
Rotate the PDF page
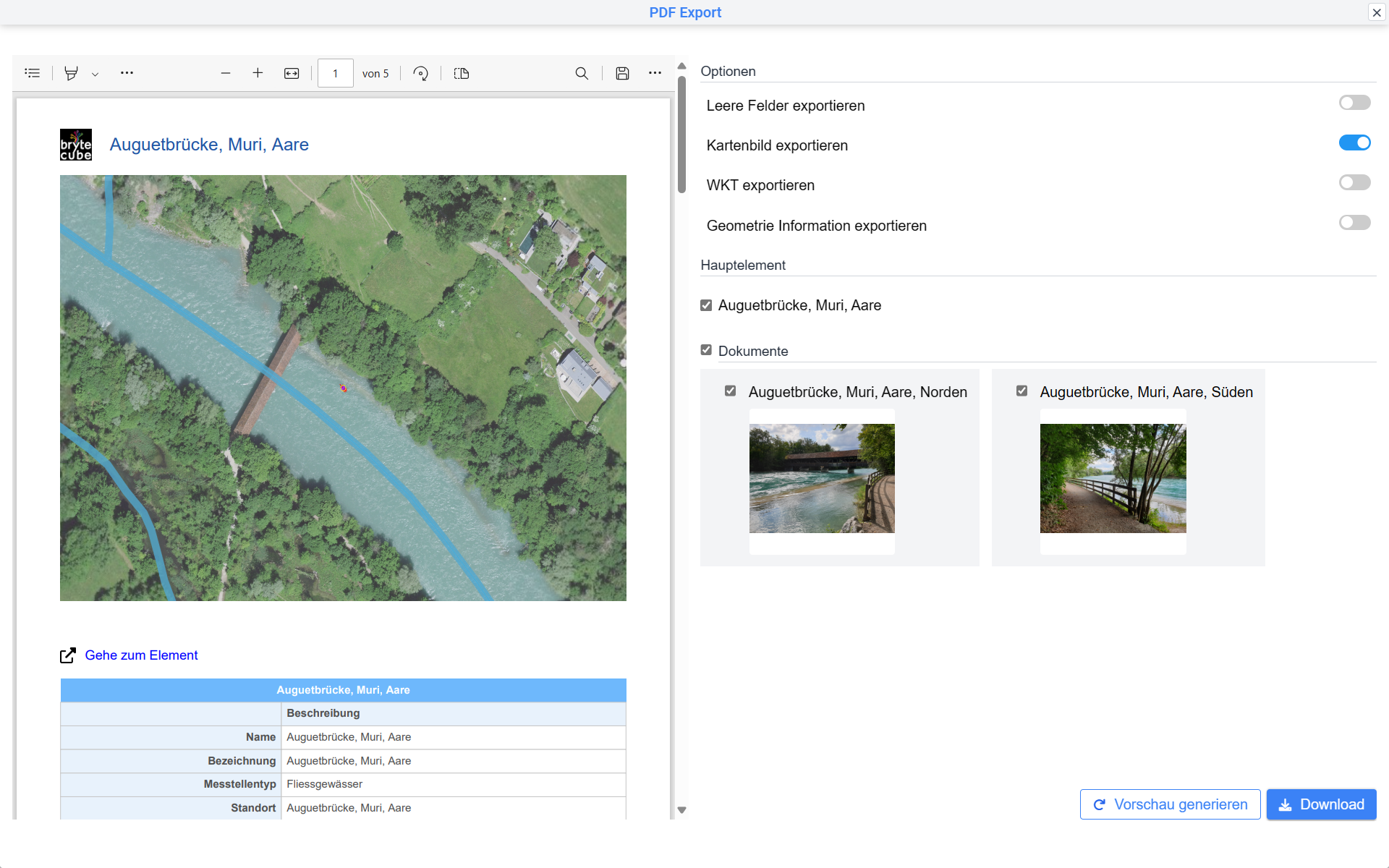[x=420, y=73]
